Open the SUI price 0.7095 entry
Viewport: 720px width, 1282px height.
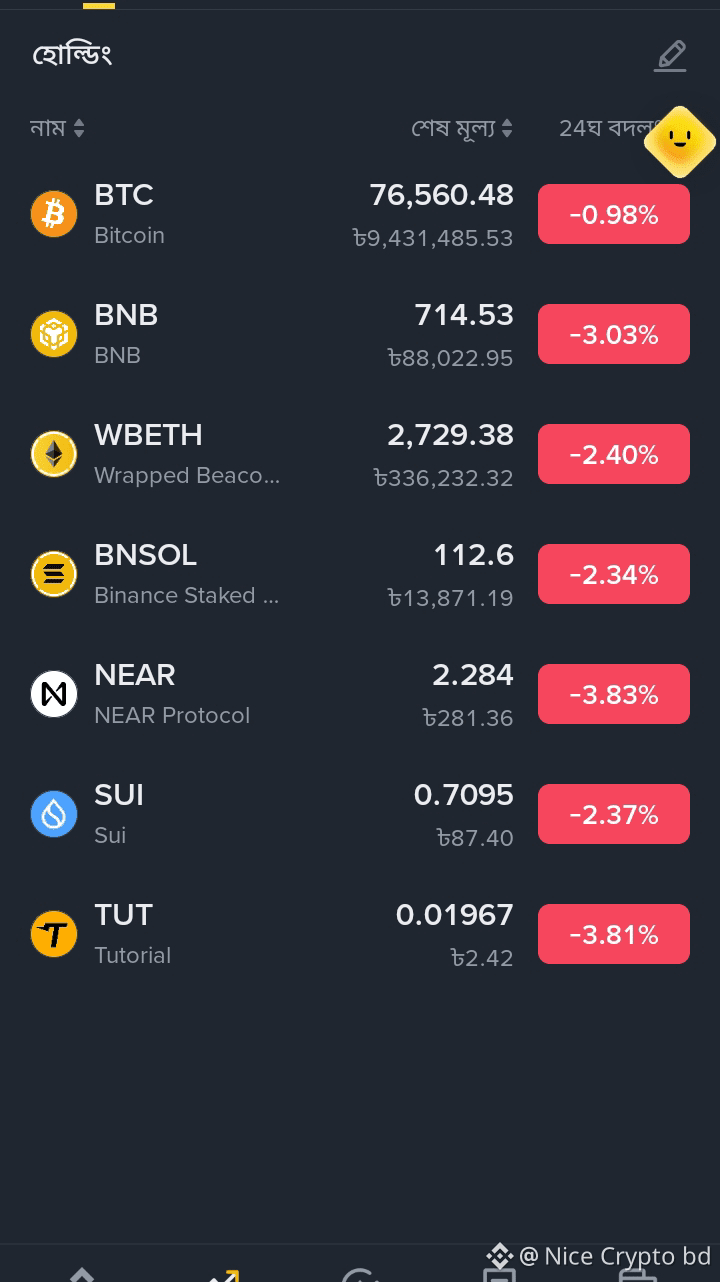(464, 795)
